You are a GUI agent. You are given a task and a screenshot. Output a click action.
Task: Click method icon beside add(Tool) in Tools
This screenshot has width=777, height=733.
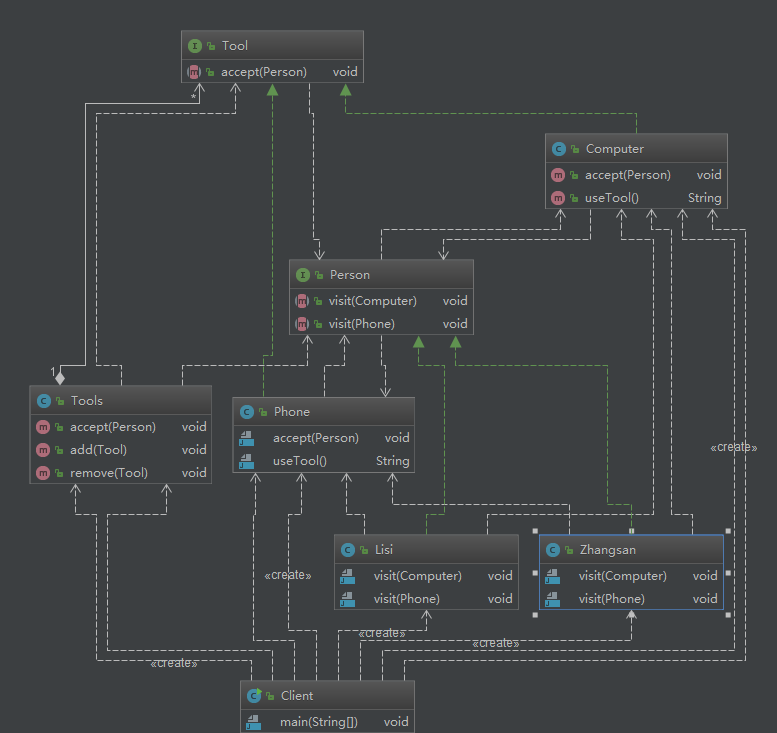click(43, 450)
